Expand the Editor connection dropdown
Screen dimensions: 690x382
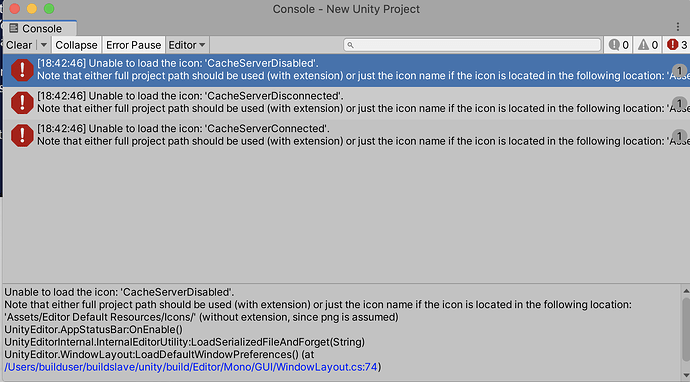pos(187,45)
